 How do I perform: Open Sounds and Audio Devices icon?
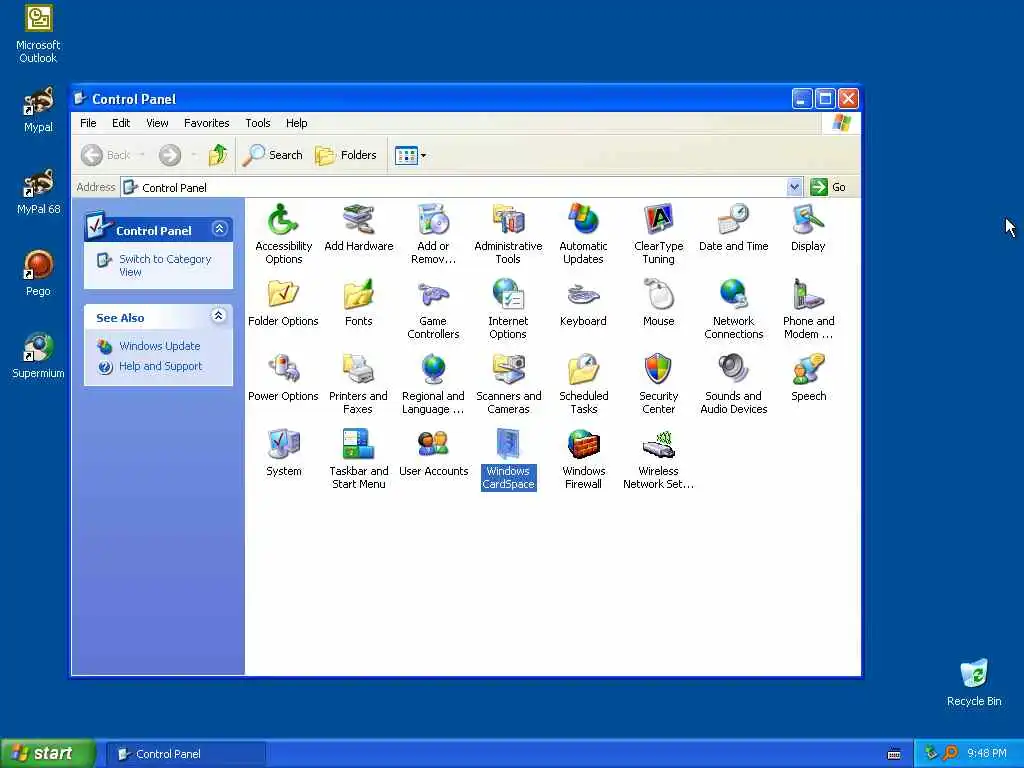pos(733,383)
